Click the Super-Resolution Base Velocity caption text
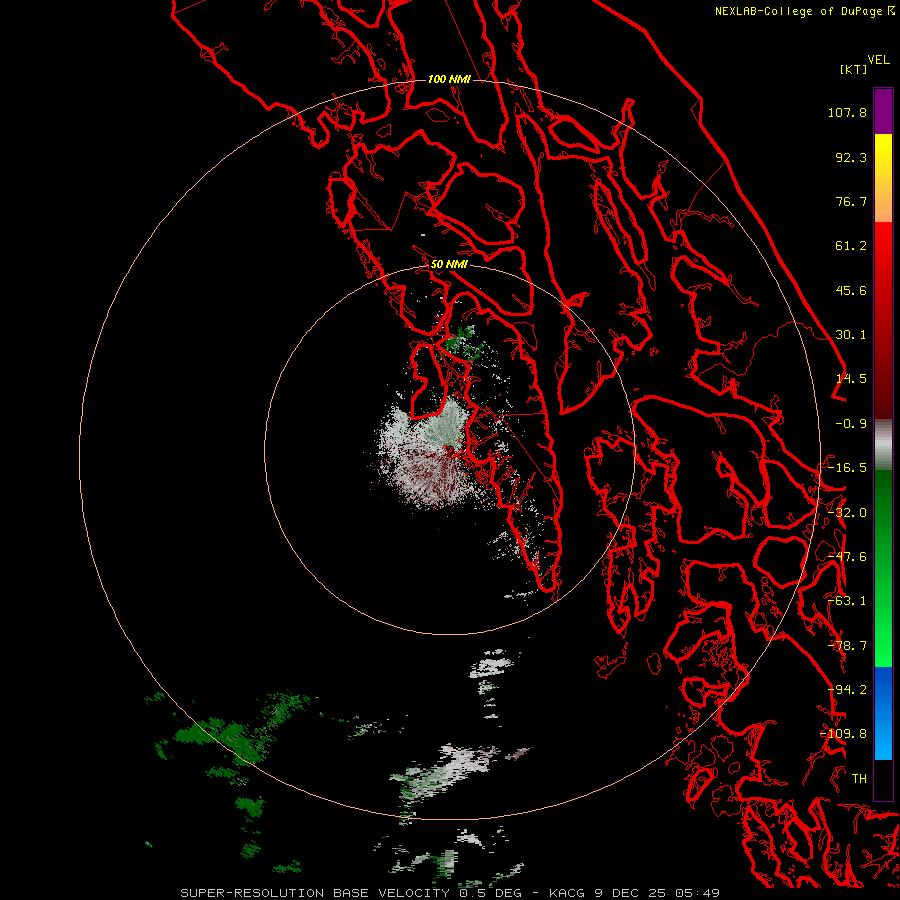Screen dimensions: 900x900 [x=449, y=893]
